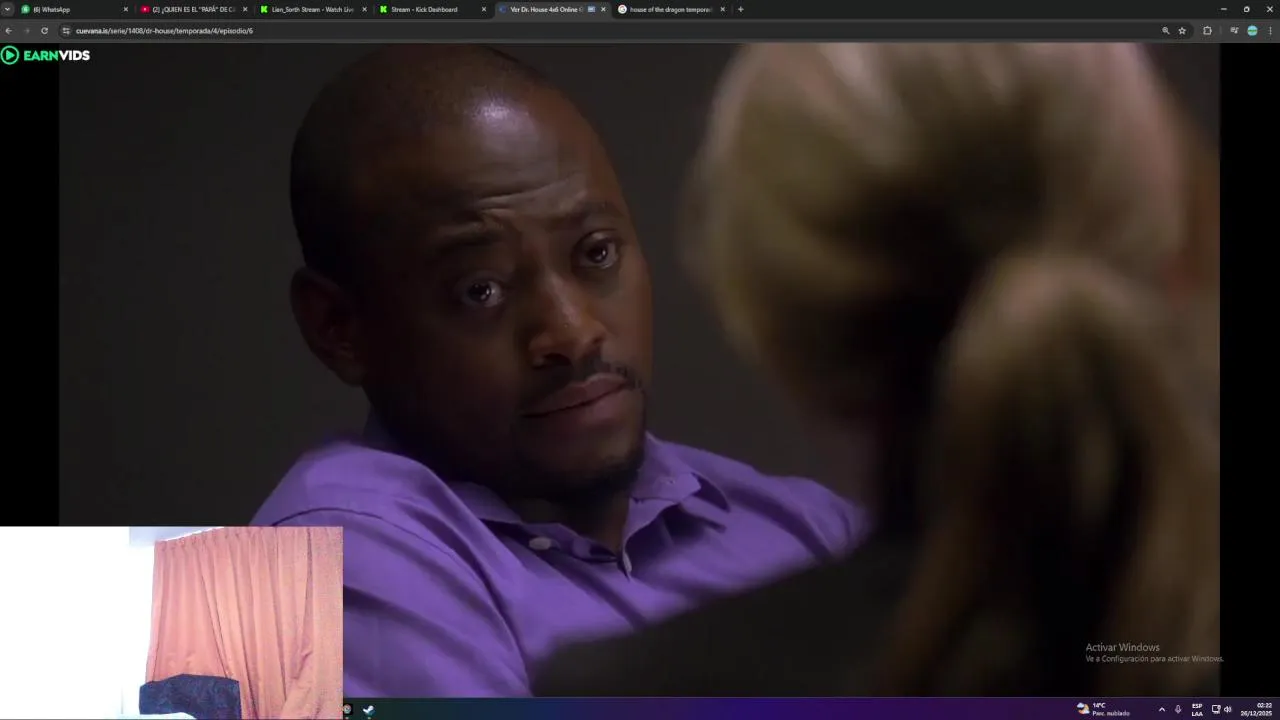Viewport: 1280px width, 720px height.
Task: Close the Lien_Sorth Stream tab
Action: pyautogui.click(x=364, y=9)
